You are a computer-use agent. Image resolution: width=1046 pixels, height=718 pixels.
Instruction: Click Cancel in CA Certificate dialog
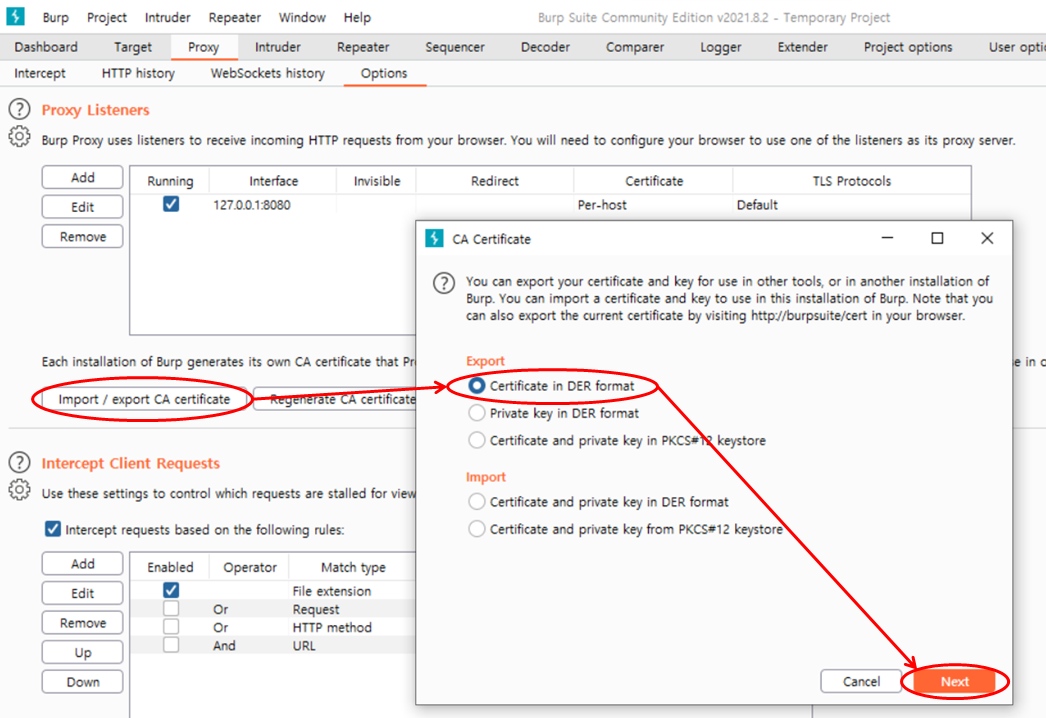click(x=861, y=681)
